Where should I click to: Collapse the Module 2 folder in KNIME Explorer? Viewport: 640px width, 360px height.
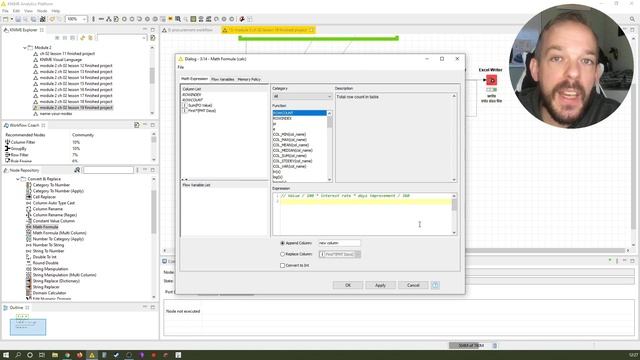pos(25,47)
